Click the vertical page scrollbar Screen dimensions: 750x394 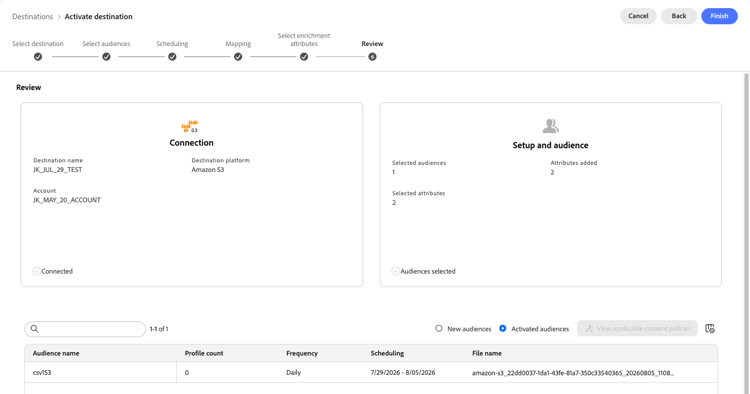tap(746, 233)
